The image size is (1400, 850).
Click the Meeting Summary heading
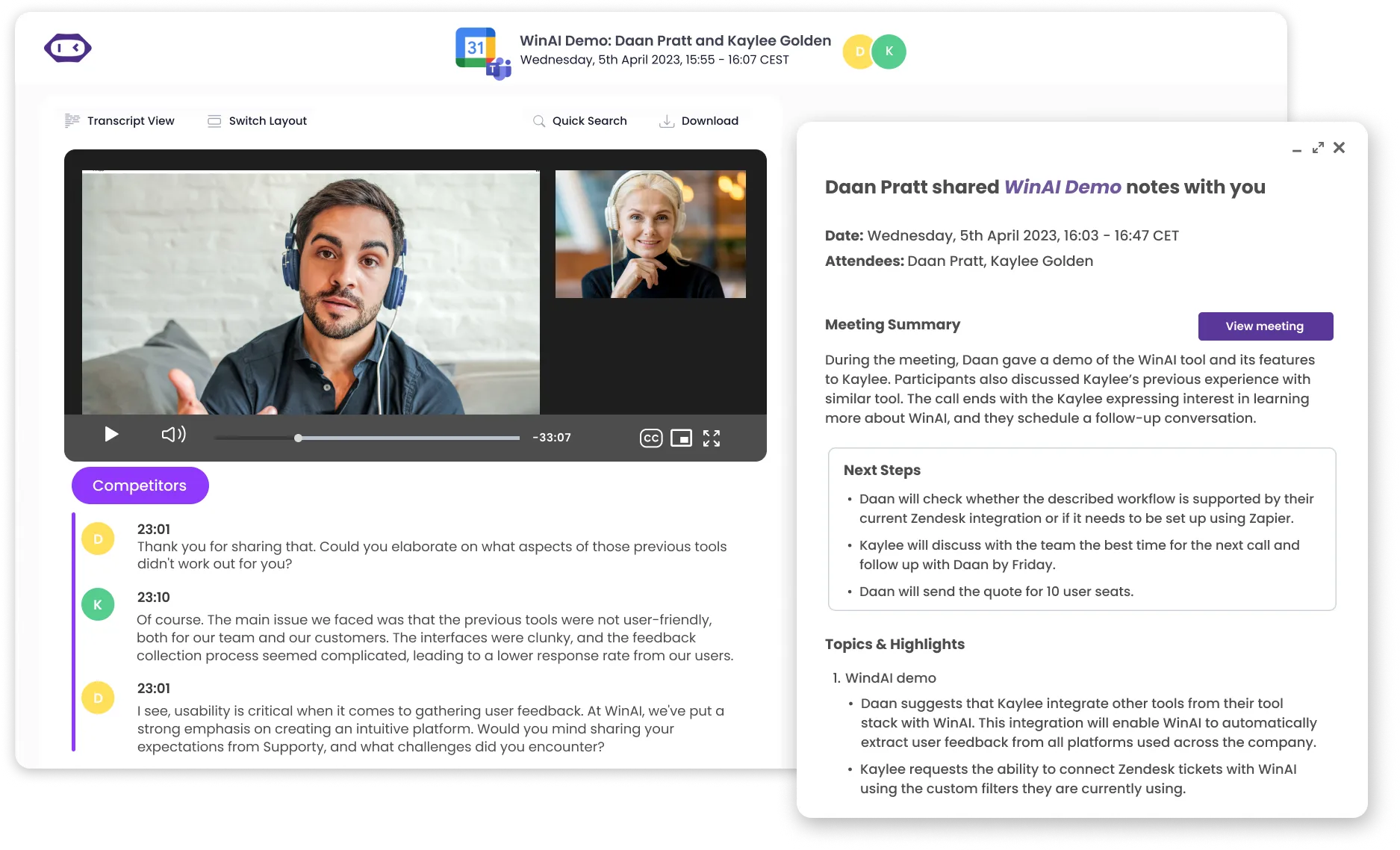click(892, 325)
